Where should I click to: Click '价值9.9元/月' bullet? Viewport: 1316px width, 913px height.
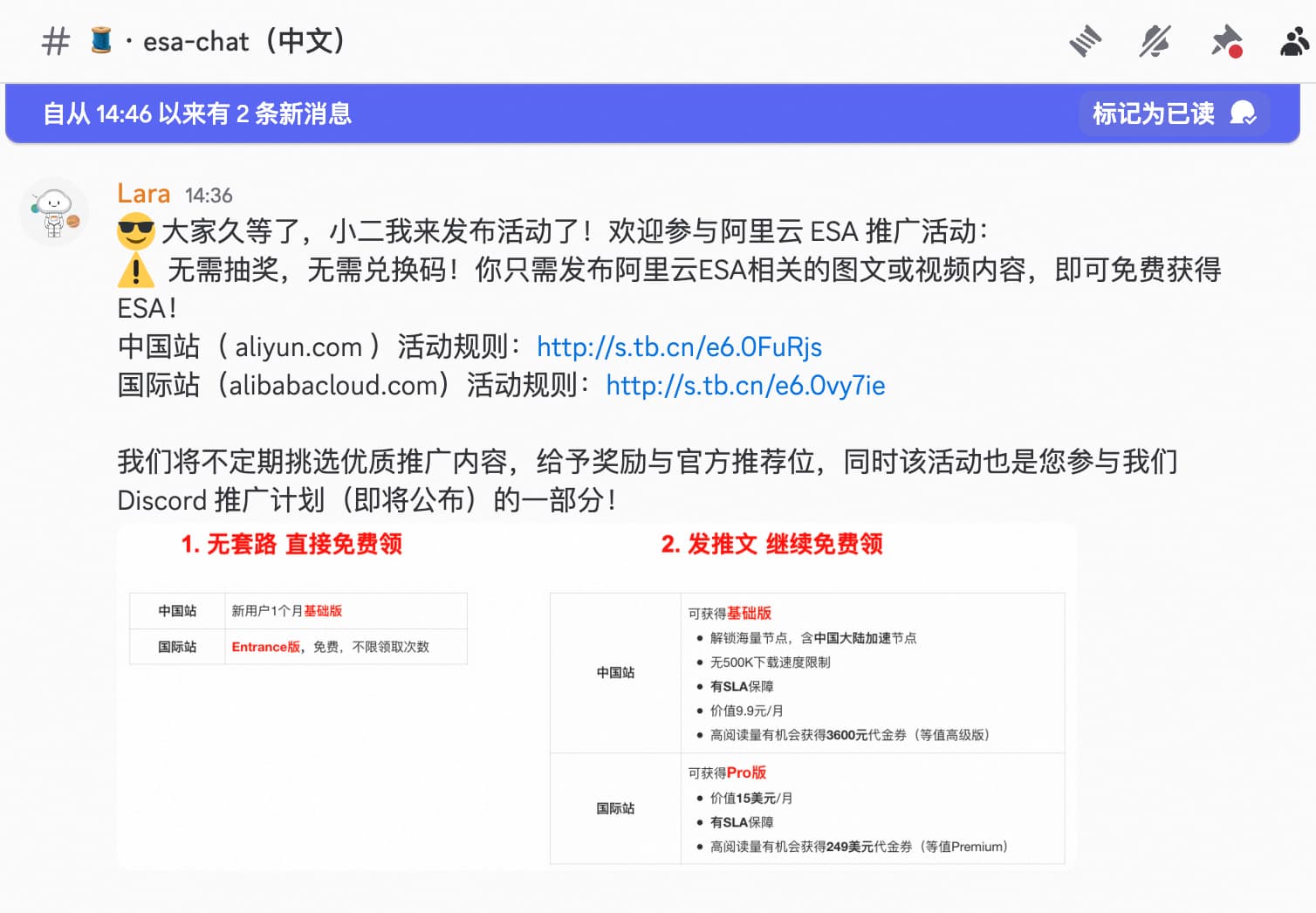(x=746, y=710)
